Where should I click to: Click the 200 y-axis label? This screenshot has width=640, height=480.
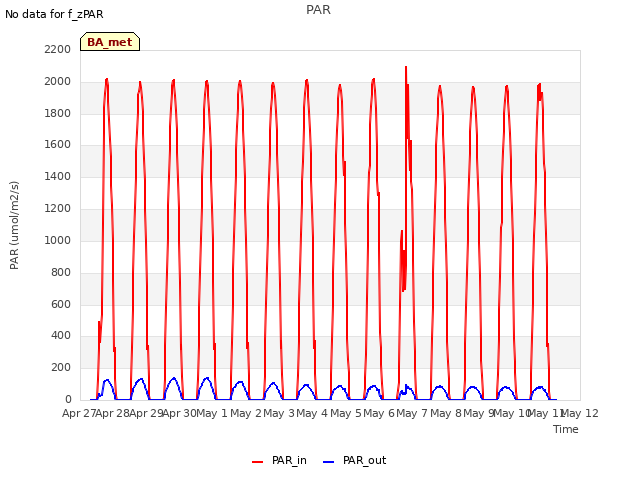pos(61,367)
